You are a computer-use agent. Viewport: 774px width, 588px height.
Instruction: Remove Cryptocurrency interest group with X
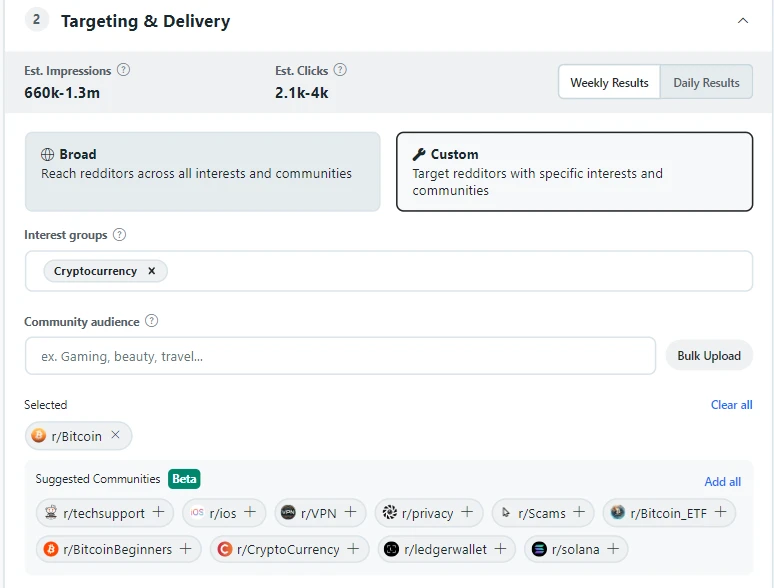tap(152, 271)
